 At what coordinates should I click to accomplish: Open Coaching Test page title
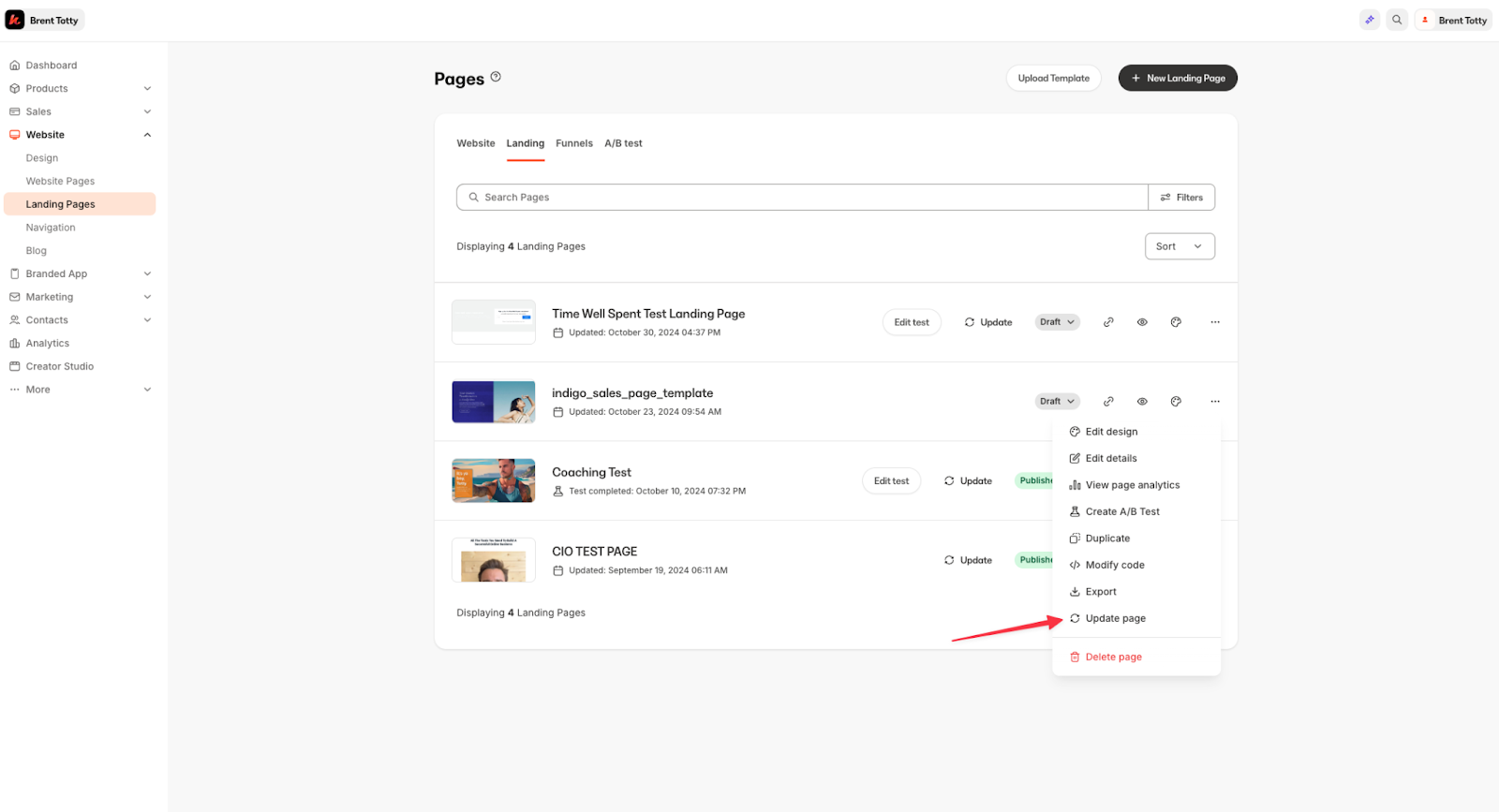[591, 472]
